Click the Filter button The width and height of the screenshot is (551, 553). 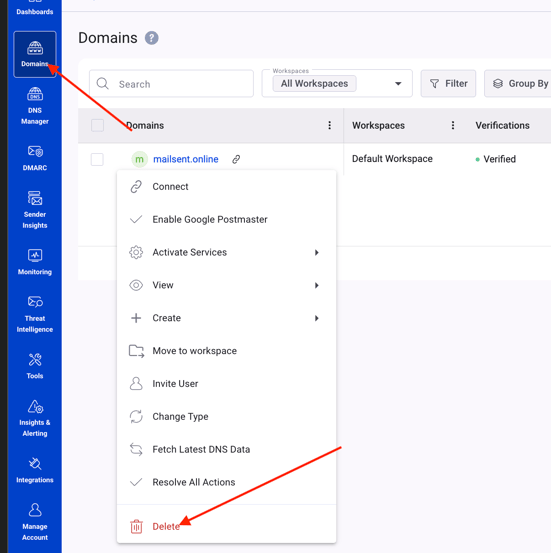(x=448, y=84)
